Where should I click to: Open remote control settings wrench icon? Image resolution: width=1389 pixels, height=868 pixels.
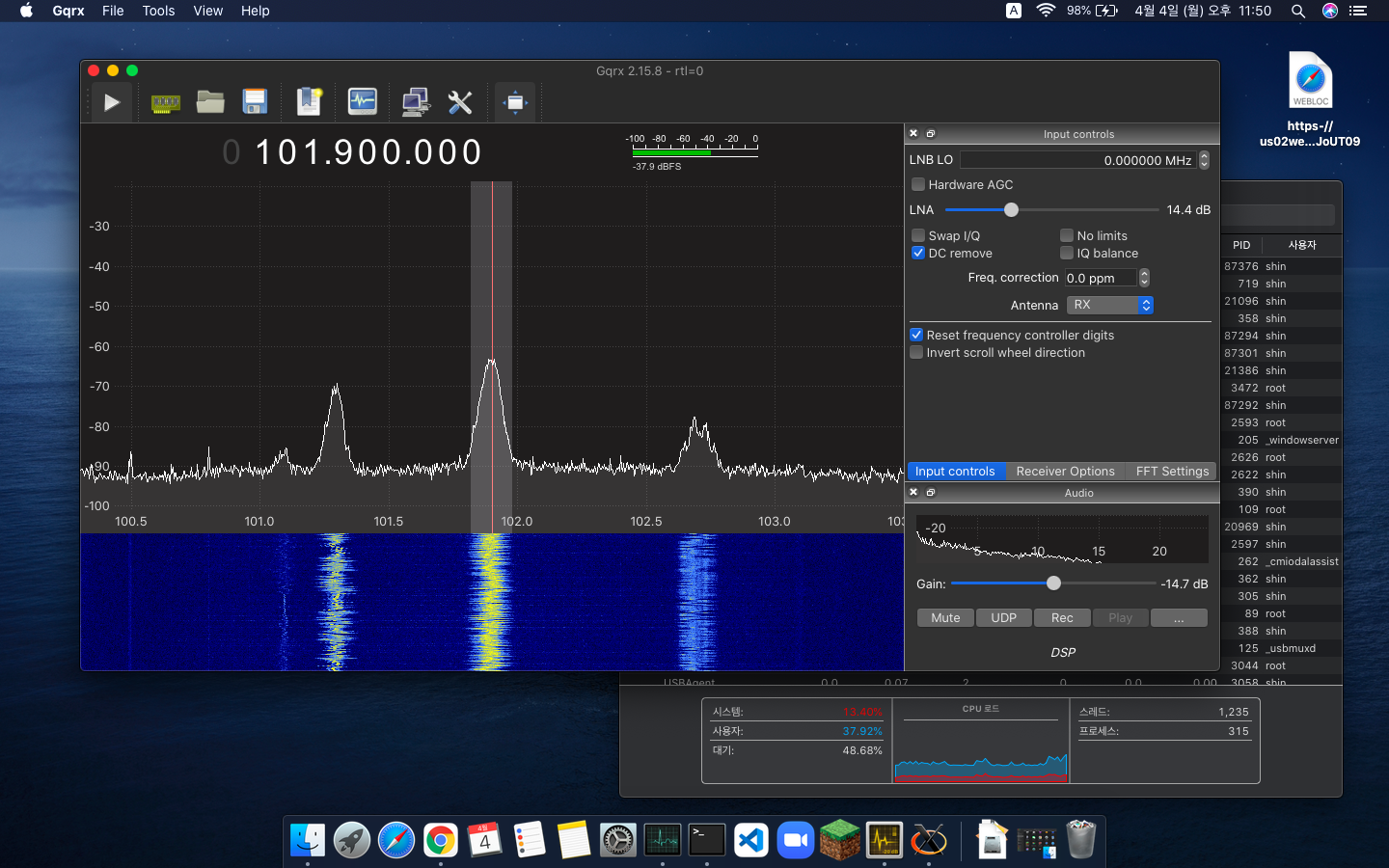click(460, 102)
